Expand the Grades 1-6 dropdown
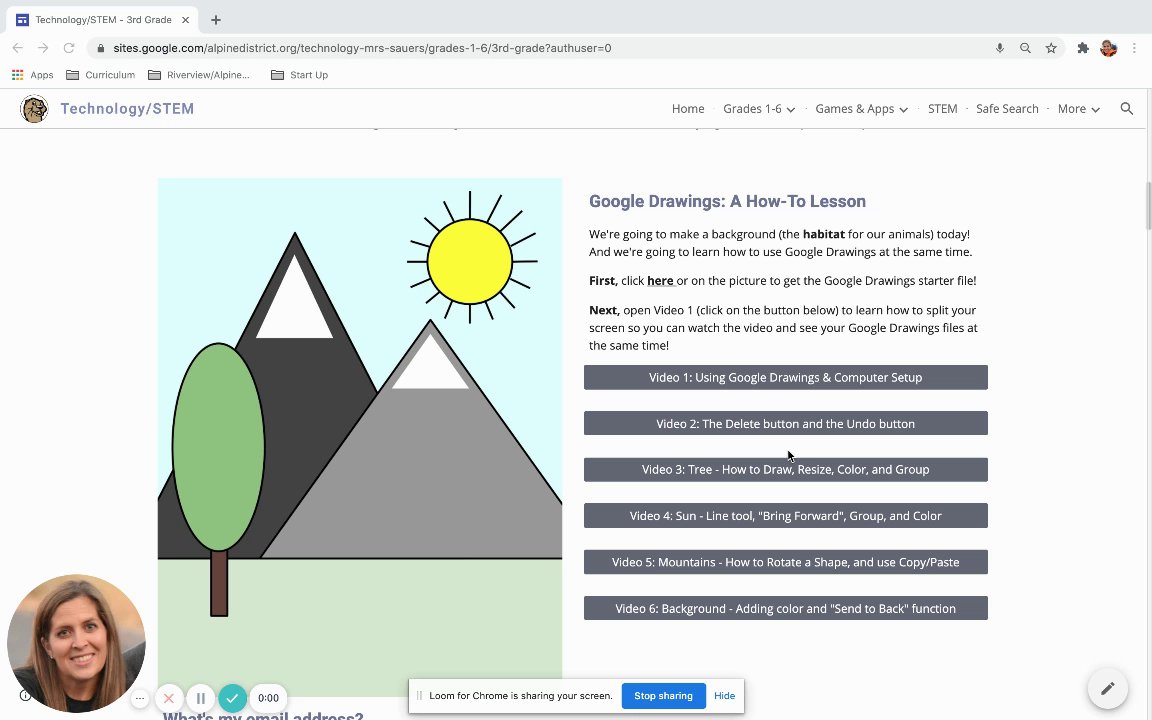The image size is (1152, 720). point(758,109)
